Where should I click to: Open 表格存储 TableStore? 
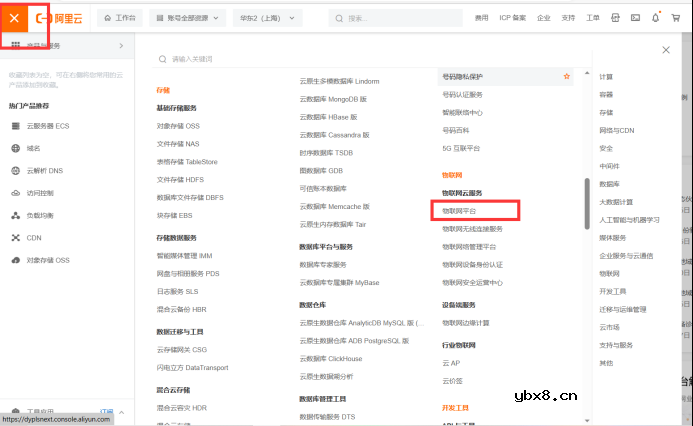coord(187,162)
